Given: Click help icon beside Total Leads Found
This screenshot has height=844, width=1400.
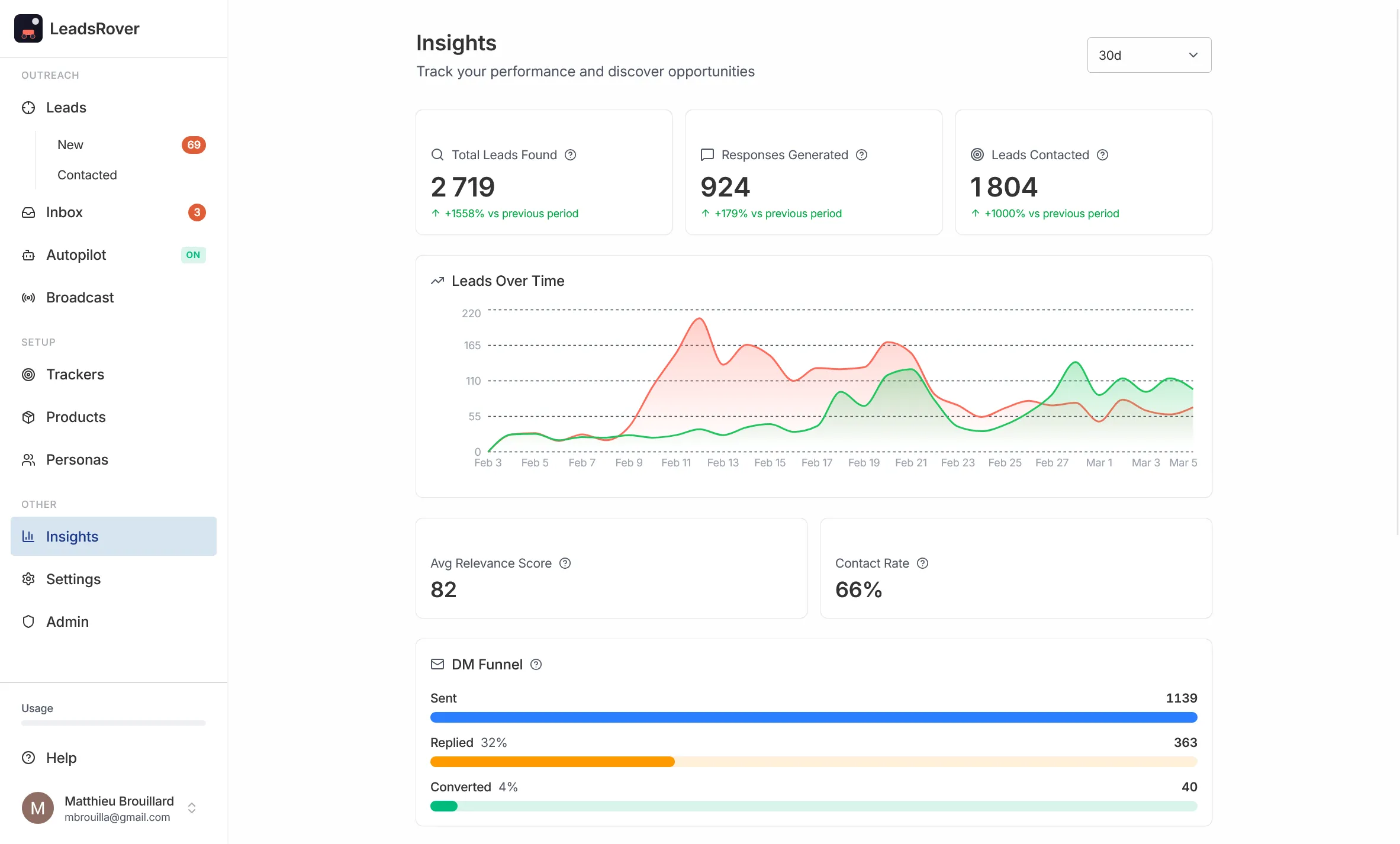Looking at the screenshot, I should (x=570, y=155).
